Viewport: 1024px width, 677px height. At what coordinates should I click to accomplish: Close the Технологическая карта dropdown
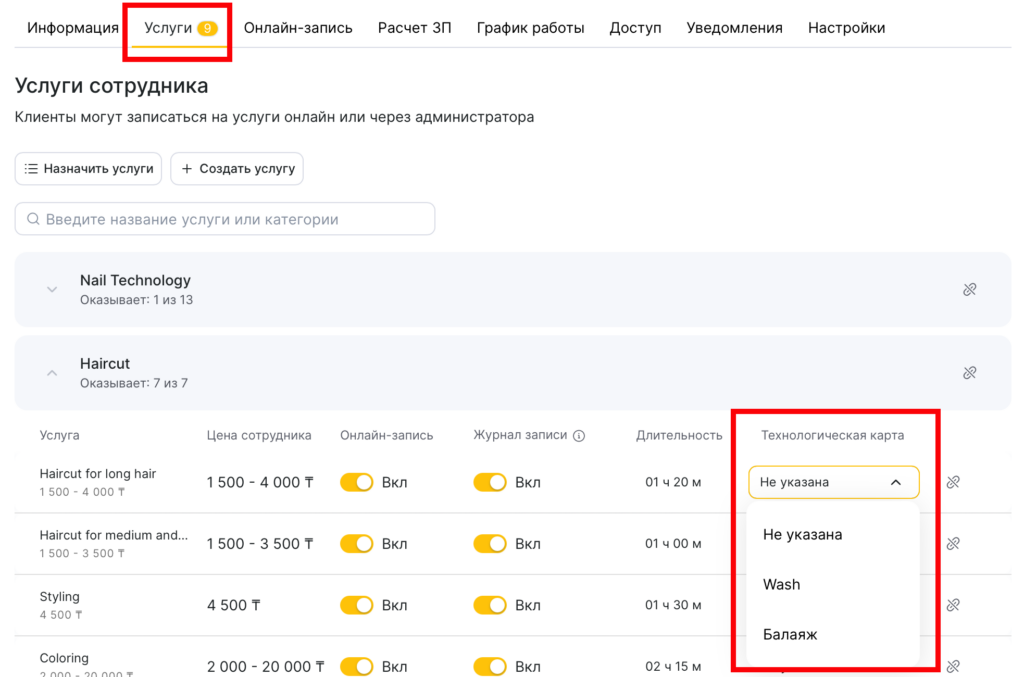pos(896,482)
